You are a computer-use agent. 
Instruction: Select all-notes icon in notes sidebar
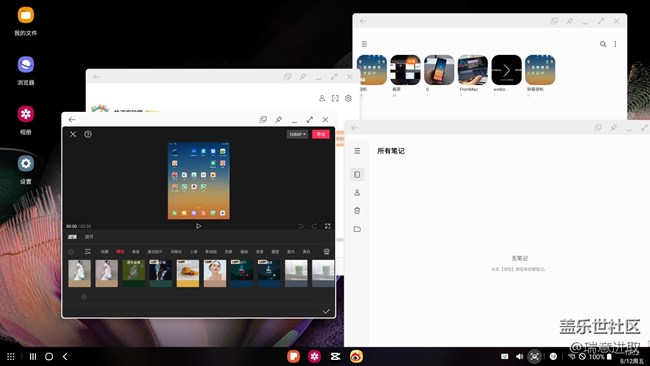(x=357, y=175)
